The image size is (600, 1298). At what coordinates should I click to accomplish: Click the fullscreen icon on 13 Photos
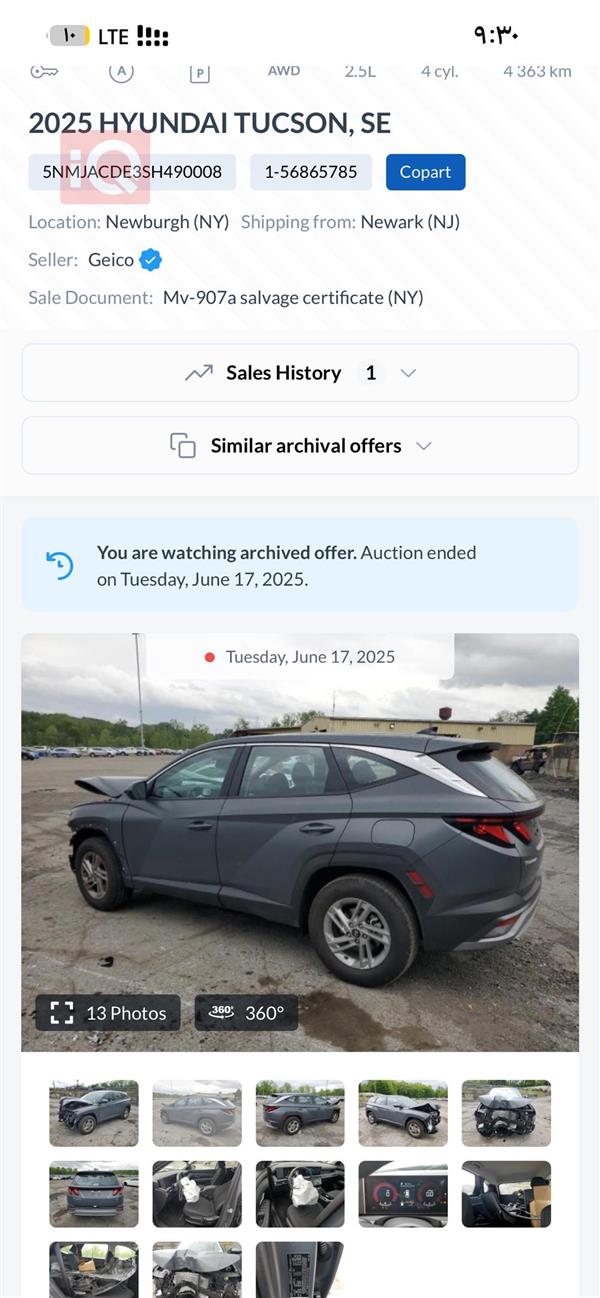click(x=62, y=1012)
